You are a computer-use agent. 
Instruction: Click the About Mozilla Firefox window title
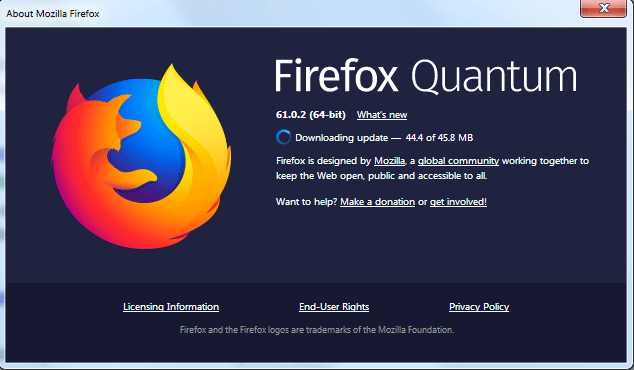tap(53, 14)
